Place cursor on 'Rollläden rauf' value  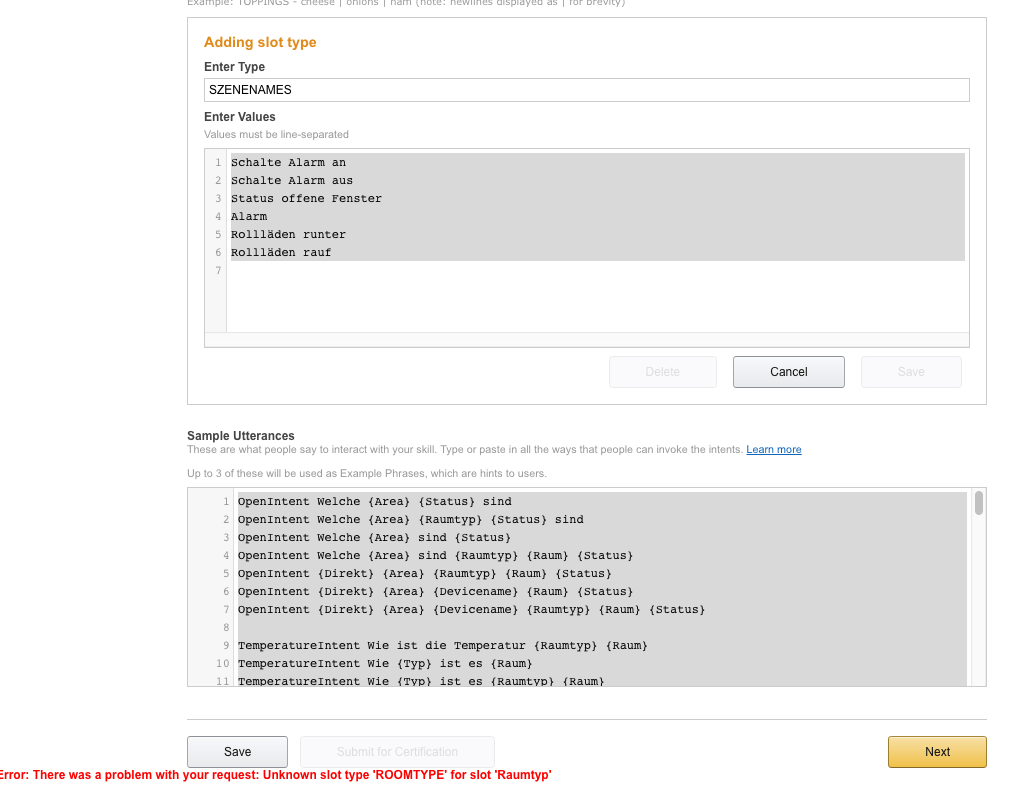[x=281, y=253]
